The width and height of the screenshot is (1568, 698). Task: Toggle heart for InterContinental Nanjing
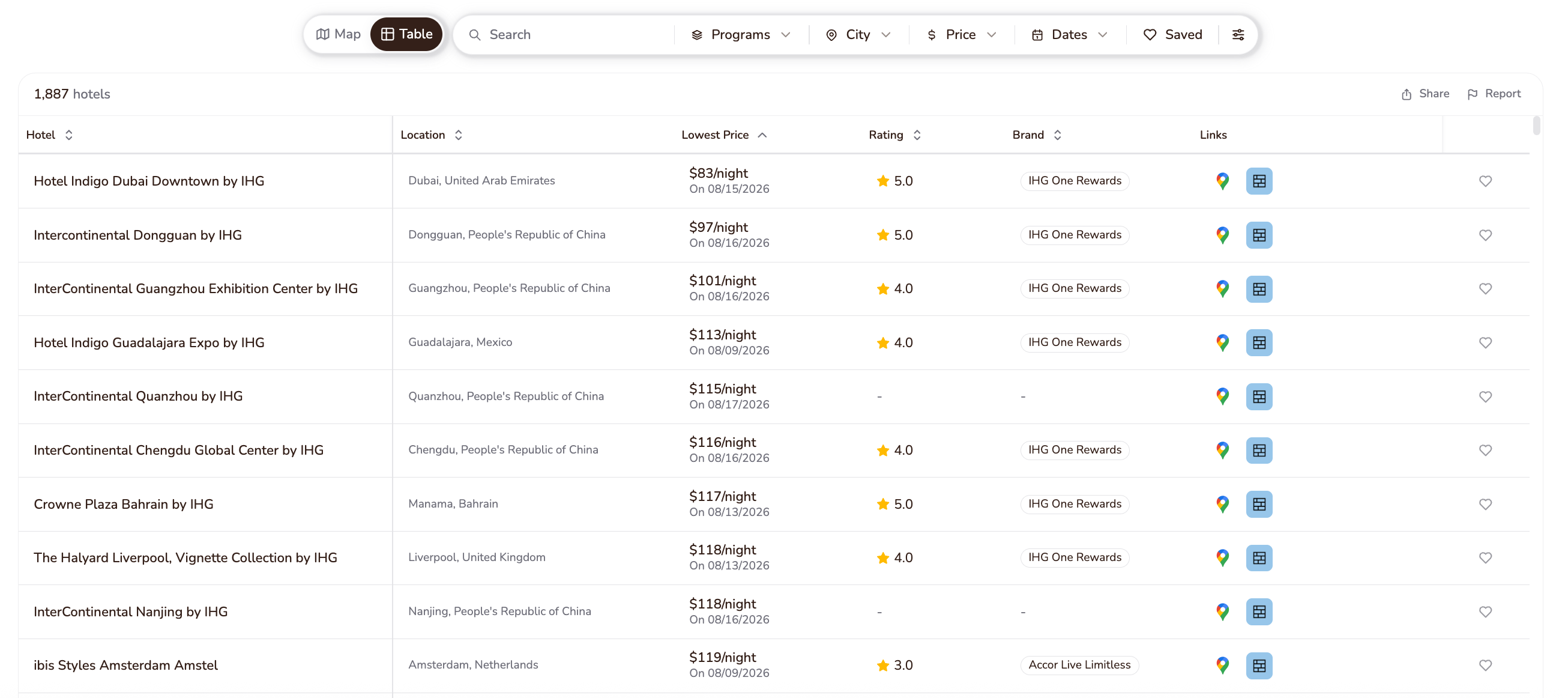point(1485,612)
